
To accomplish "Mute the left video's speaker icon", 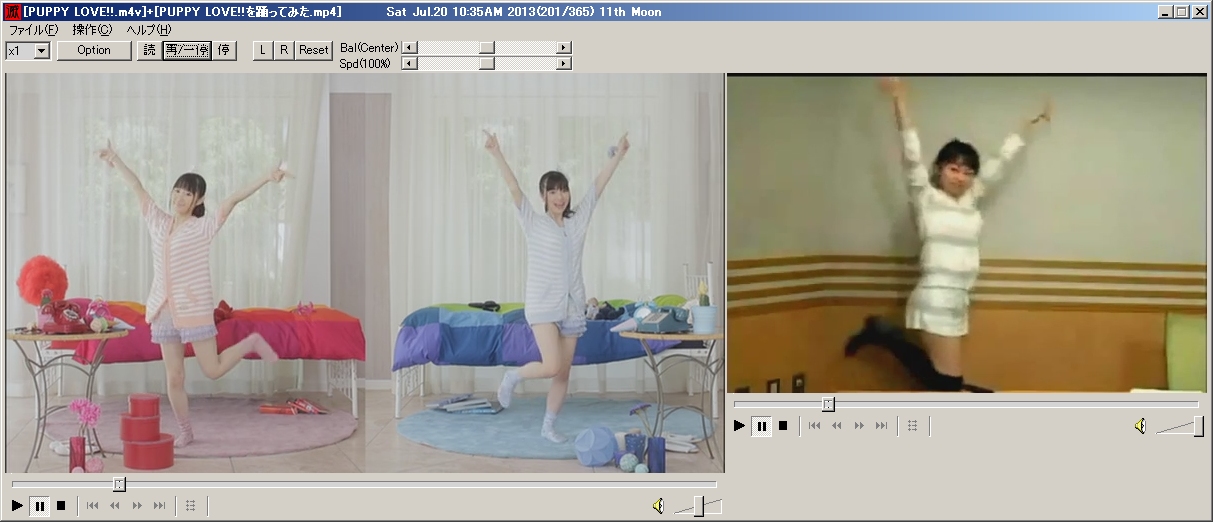I will click(658, 506).
